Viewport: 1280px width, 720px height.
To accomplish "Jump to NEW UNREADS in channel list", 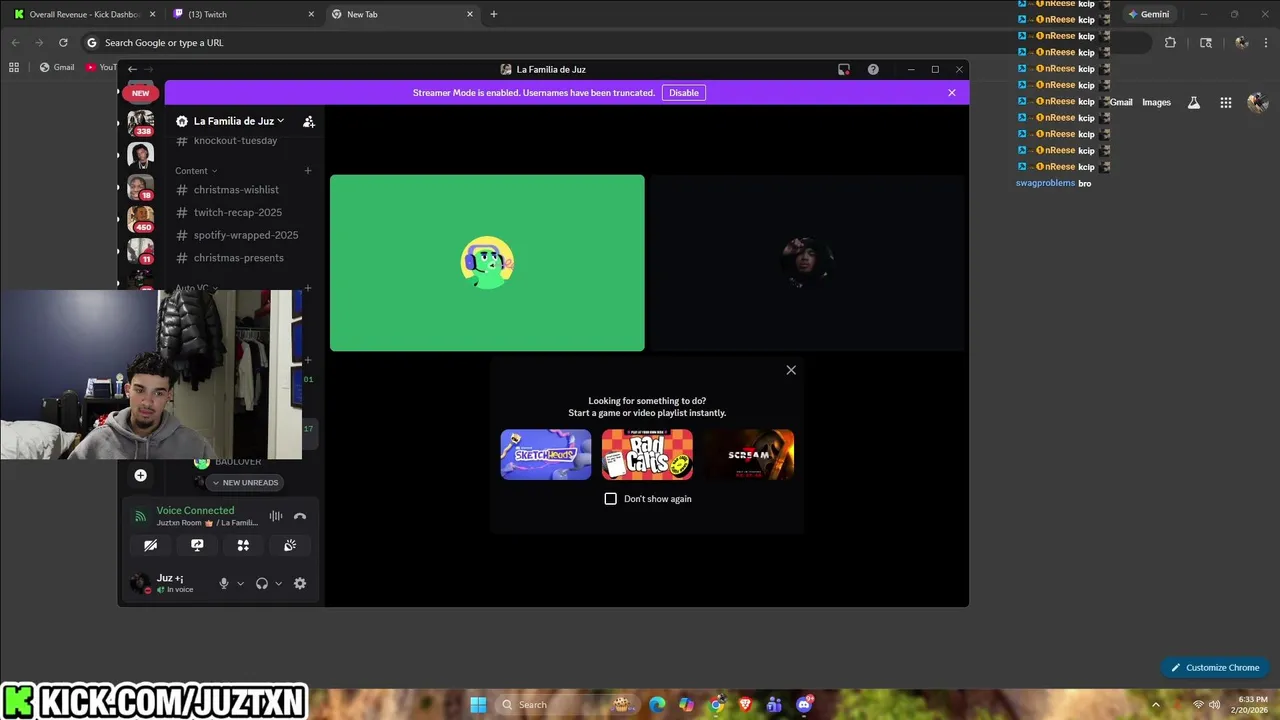I will [x=245, y=482].
